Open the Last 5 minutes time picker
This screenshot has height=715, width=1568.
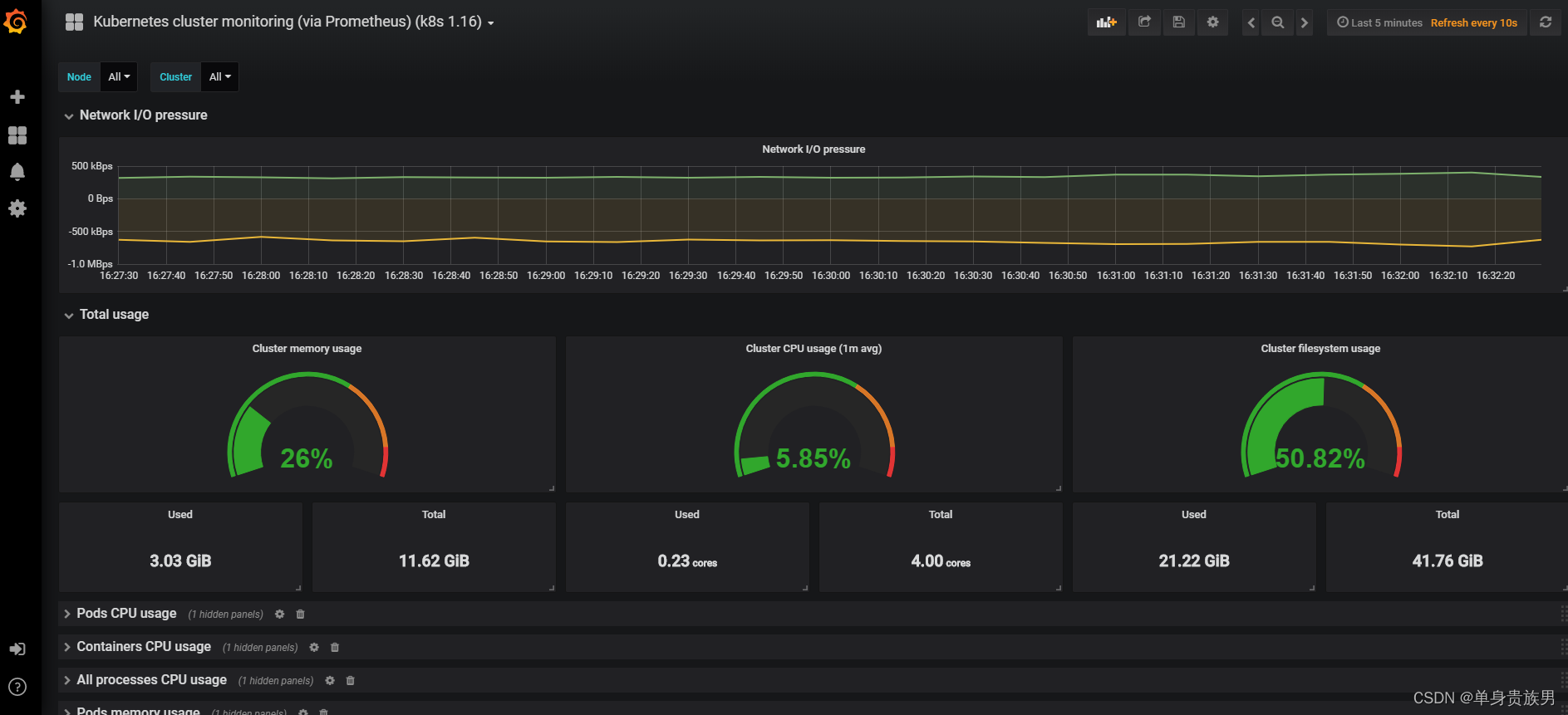(1379, 22)
